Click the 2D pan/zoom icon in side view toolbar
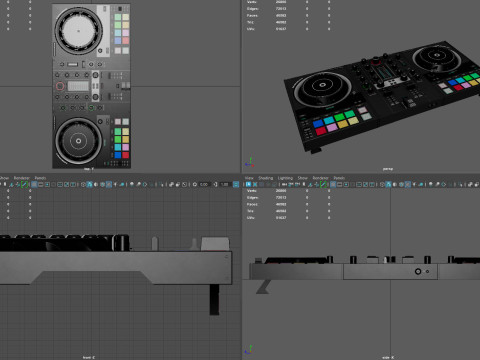480x360 pixels. 317,184
